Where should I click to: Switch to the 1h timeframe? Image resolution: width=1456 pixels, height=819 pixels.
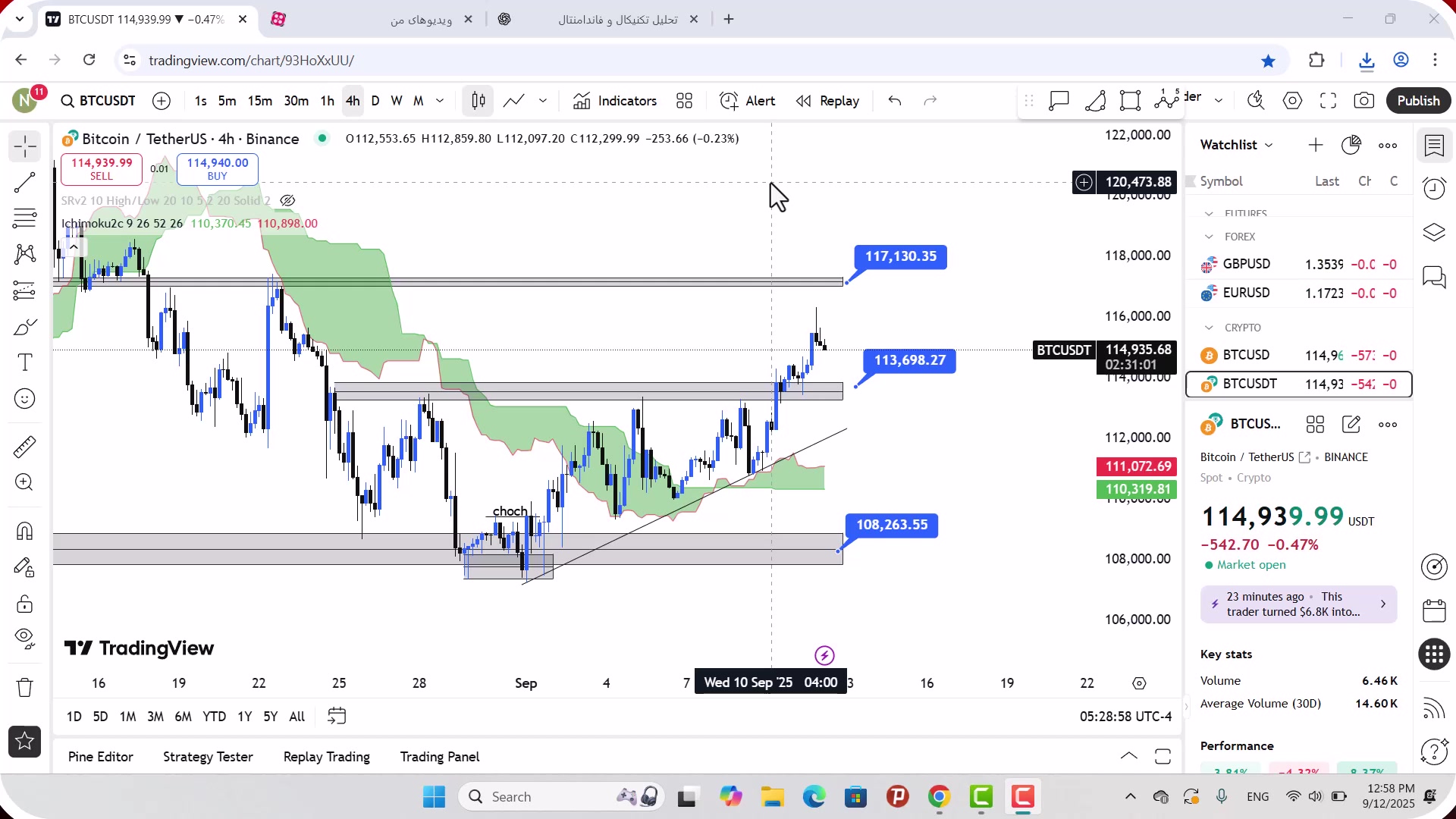(x=327, y=101)
